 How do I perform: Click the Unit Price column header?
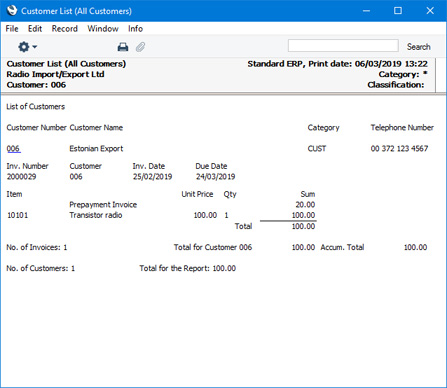[x=197, y=194]
